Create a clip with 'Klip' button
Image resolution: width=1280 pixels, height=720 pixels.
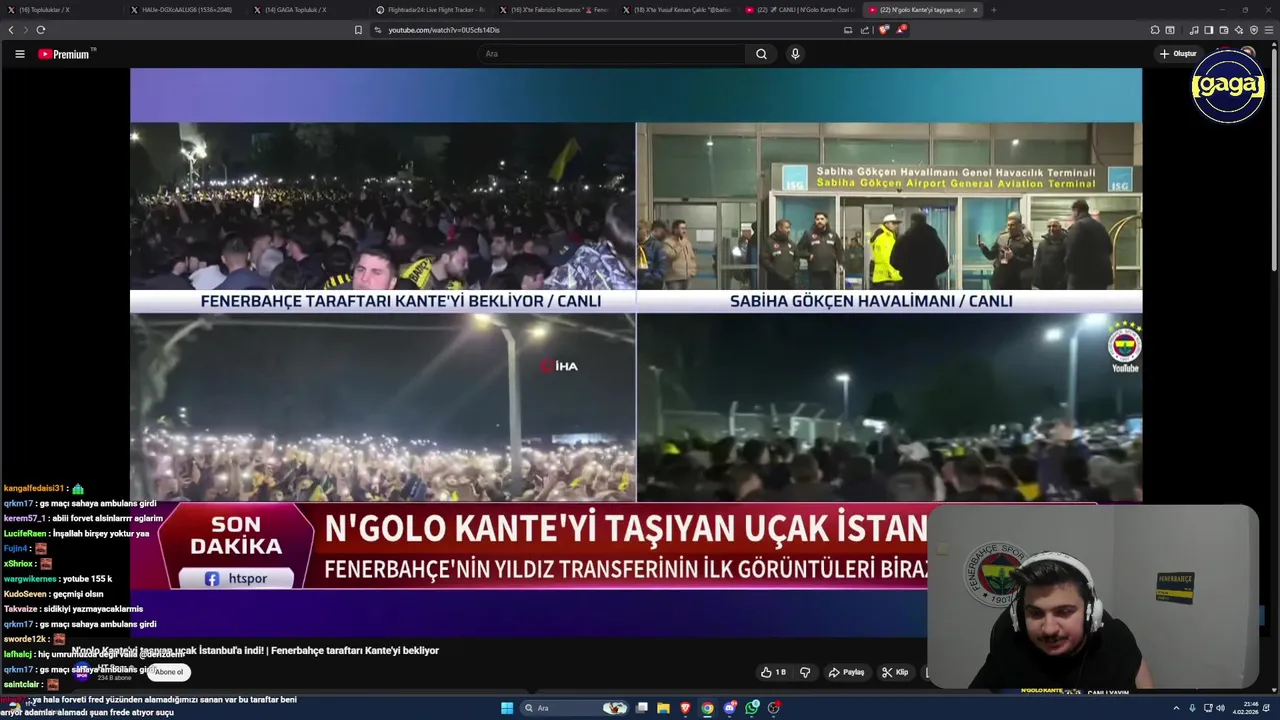tap(895, 672)
